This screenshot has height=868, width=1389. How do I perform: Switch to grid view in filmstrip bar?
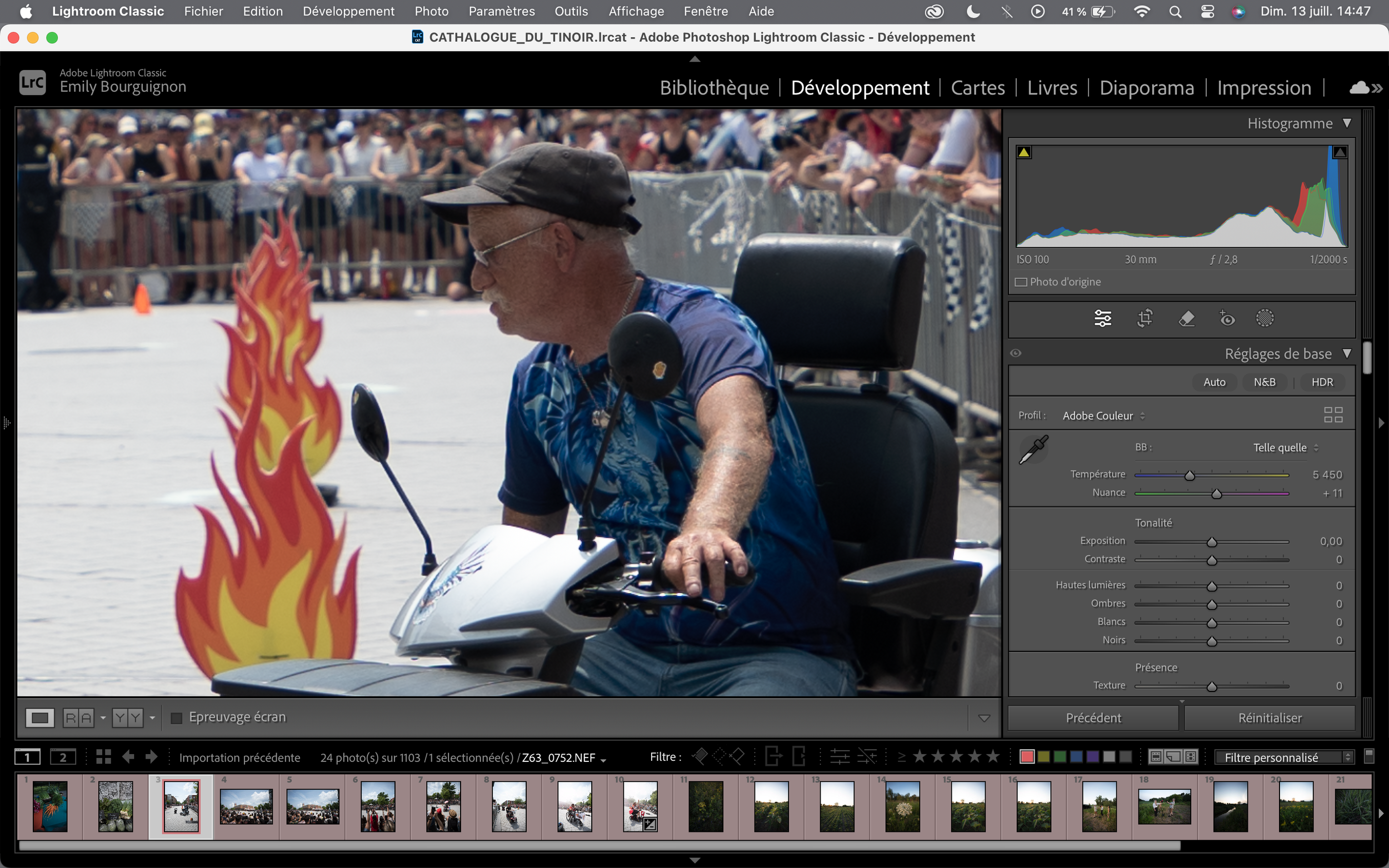pos(103,756)
